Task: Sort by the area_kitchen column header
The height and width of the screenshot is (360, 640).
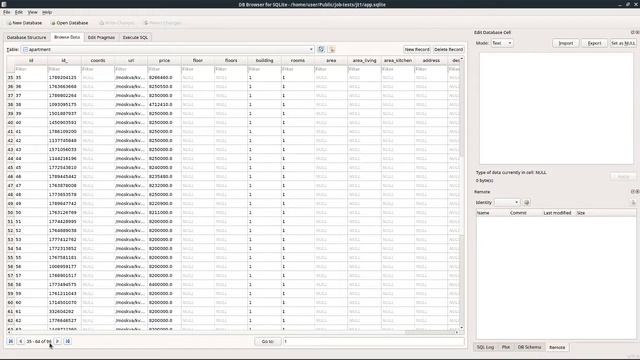Action: coord(398,60)
